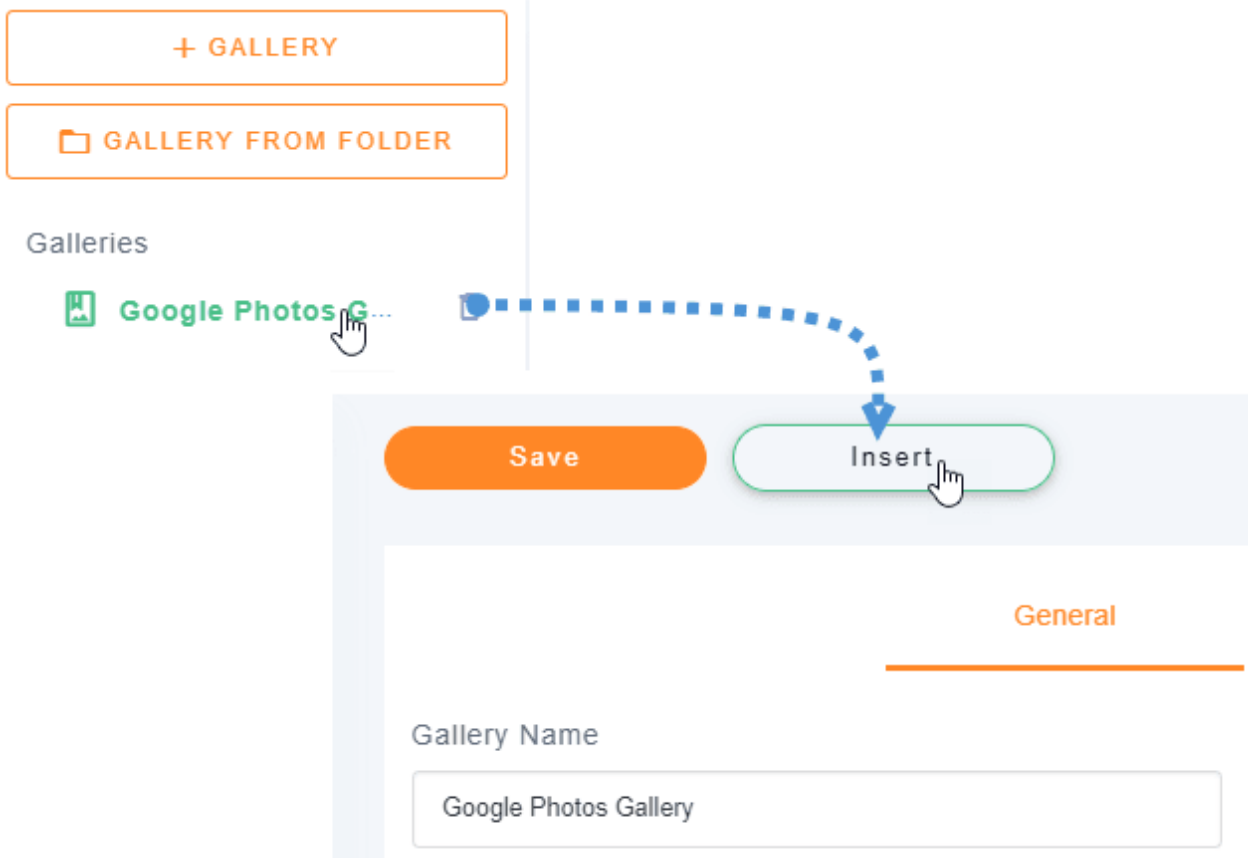Switch to the General tab

click(x=1064, y=615)
